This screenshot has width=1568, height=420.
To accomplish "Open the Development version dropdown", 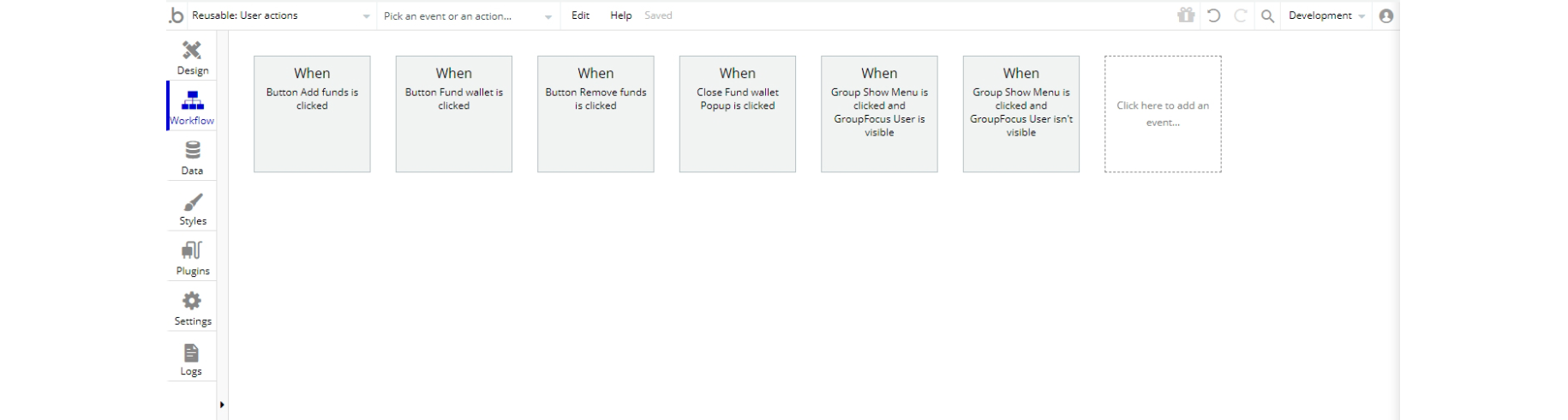I will point(1326,15).
